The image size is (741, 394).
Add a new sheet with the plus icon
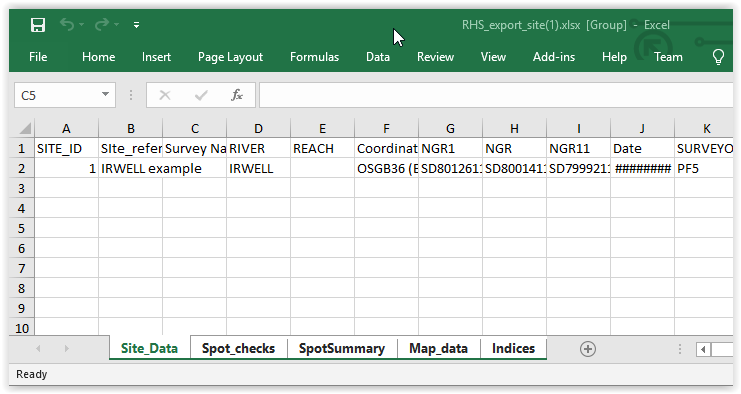pos(588,349)
